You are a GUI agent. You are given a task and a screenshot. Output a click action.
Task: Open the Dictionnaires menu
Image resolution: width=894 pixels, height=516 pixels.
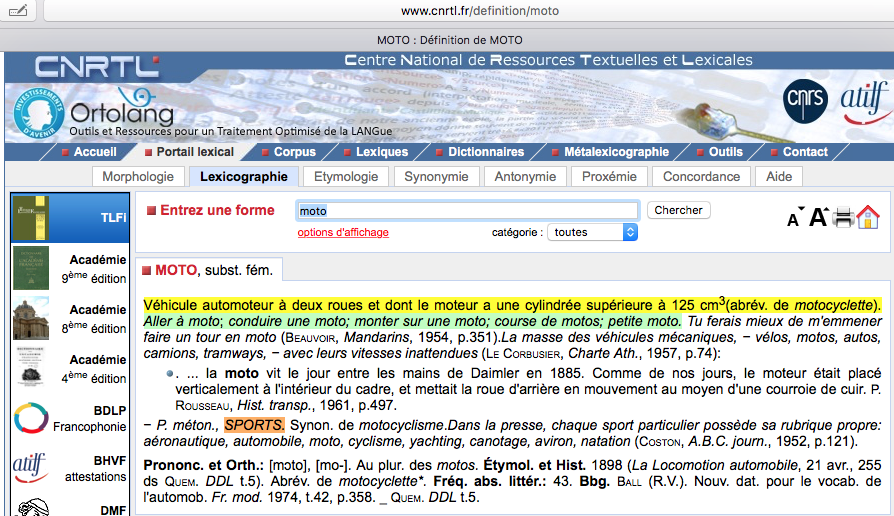(x=480, y=152)
